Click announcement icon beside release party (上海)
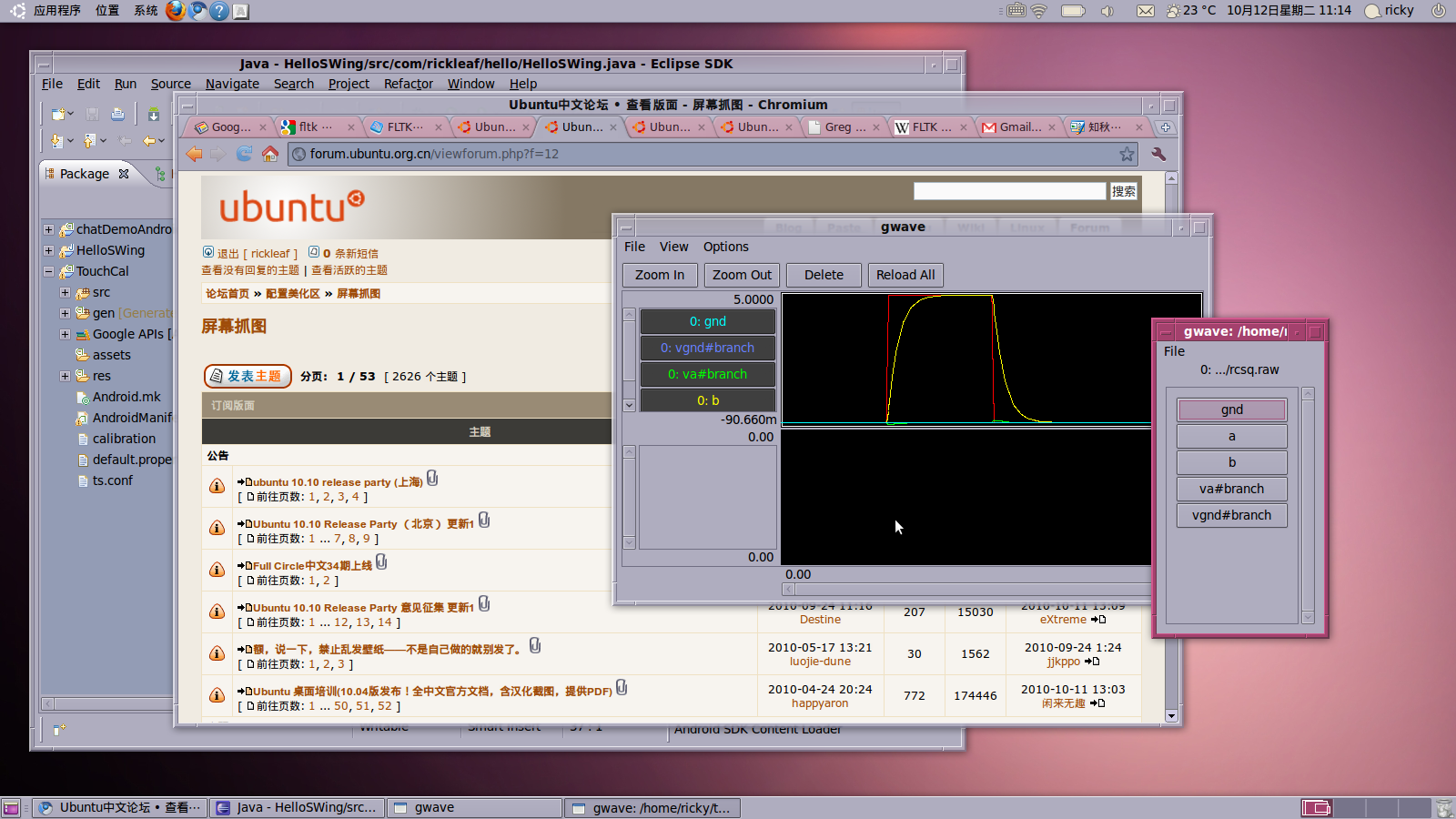Image resolution: width=1456 pixels, height=819 pixels. pos(217,487)
